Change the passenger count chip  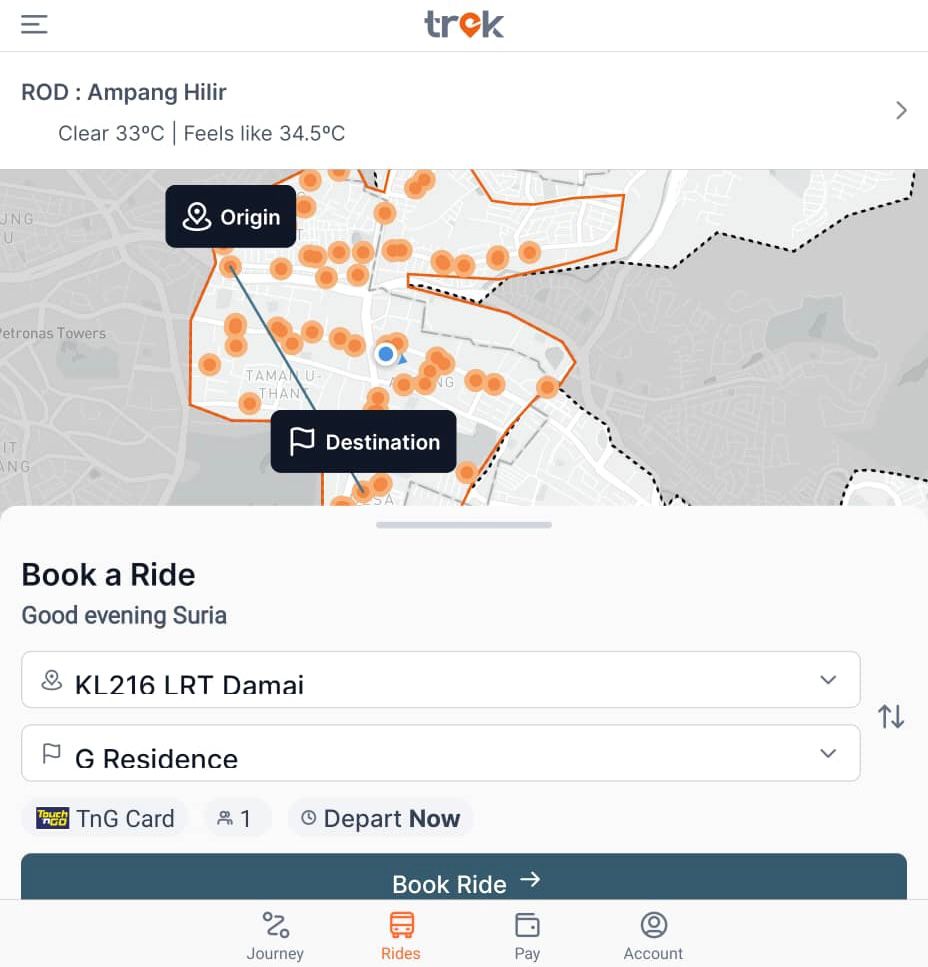(234, 818)
